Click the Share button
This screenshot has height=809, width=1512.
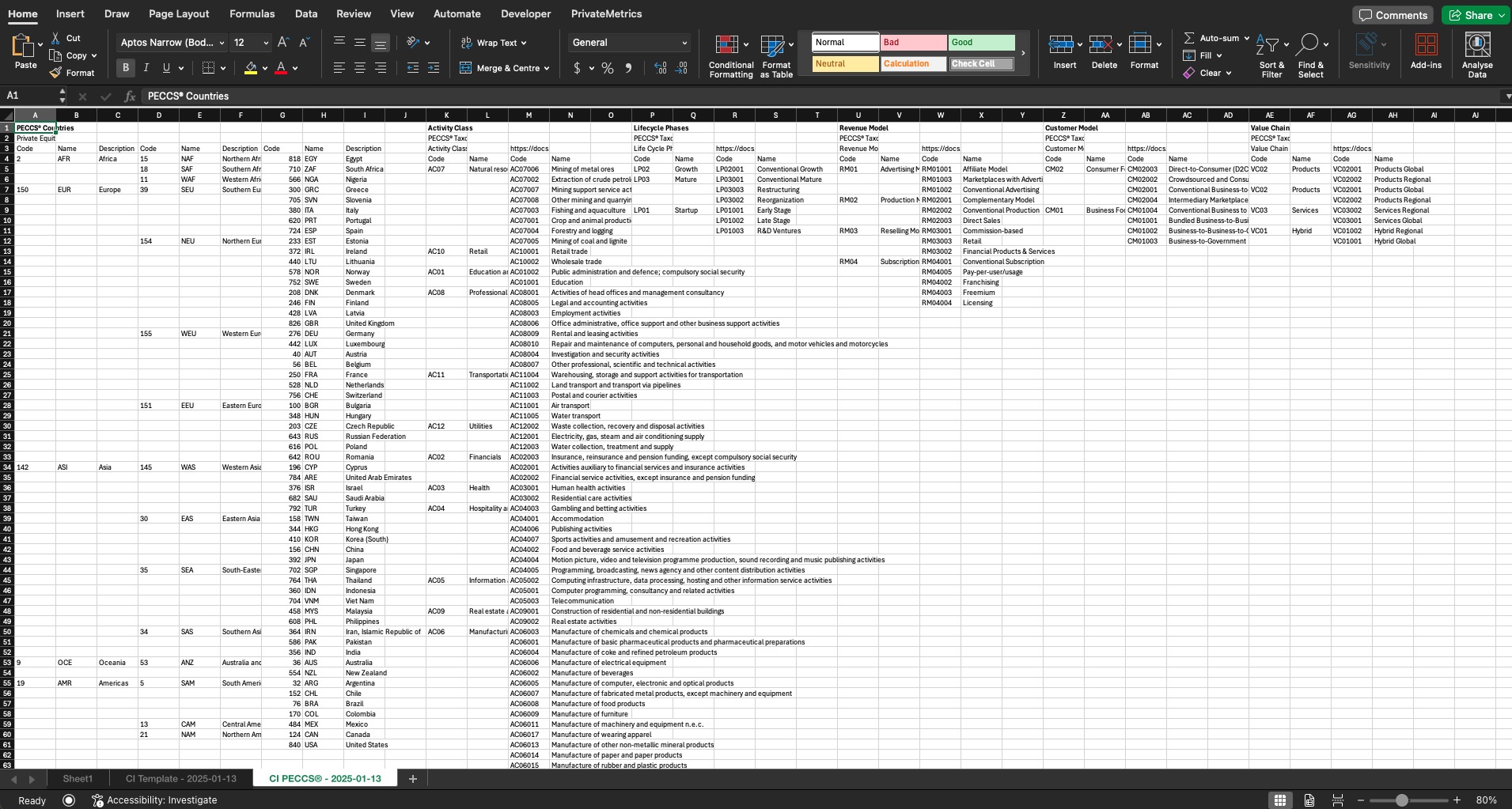[x=1476, y=15]
